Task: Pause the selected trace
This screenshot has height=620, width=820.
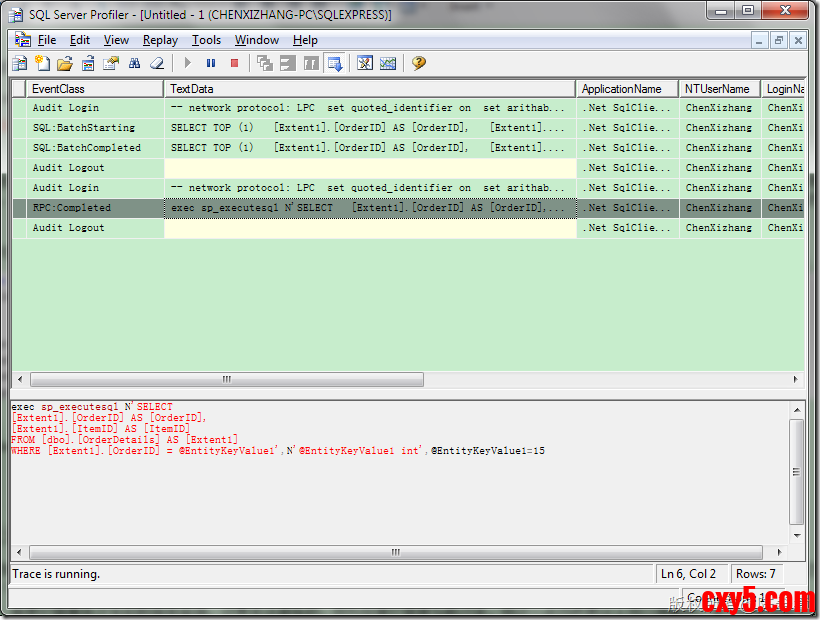Action: pos(211,63)
